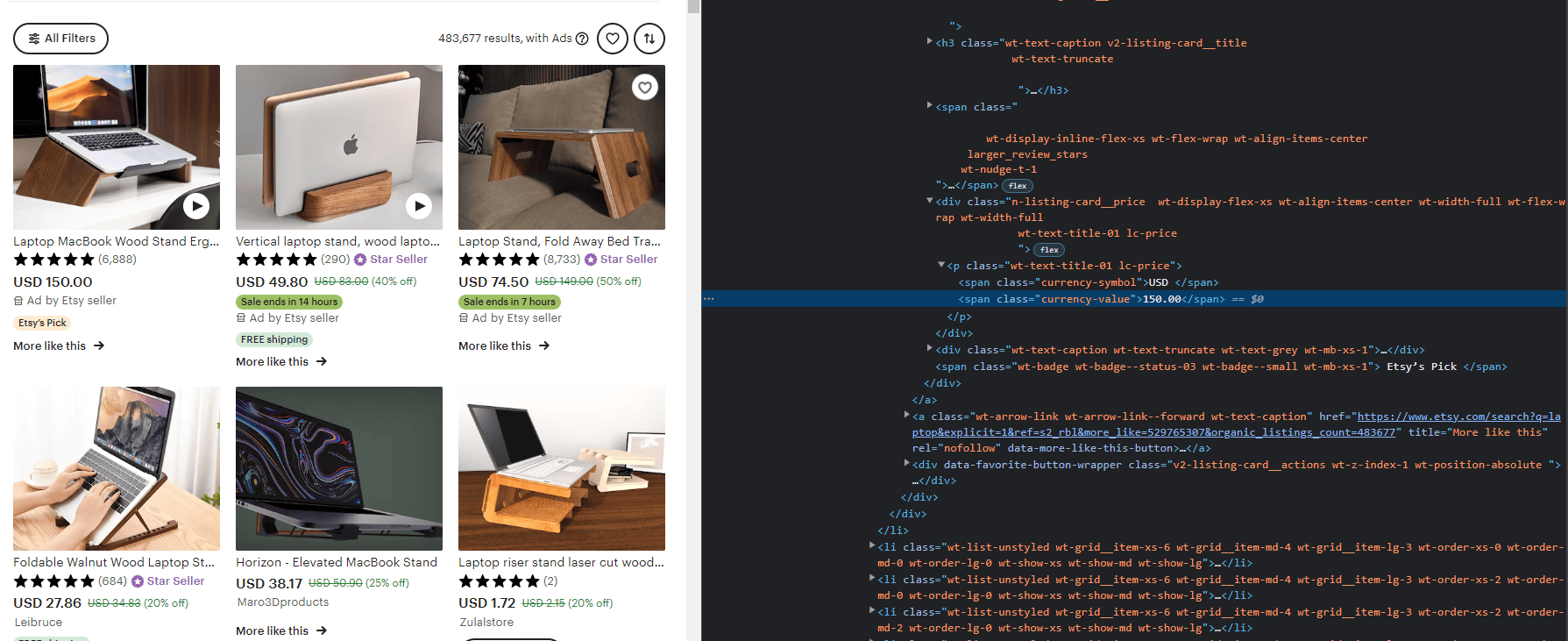Expand the wt-text-grey caption div node
The width and height of the screenshot is (1568, 641).
pyautogui.click(x=929, y=348)
